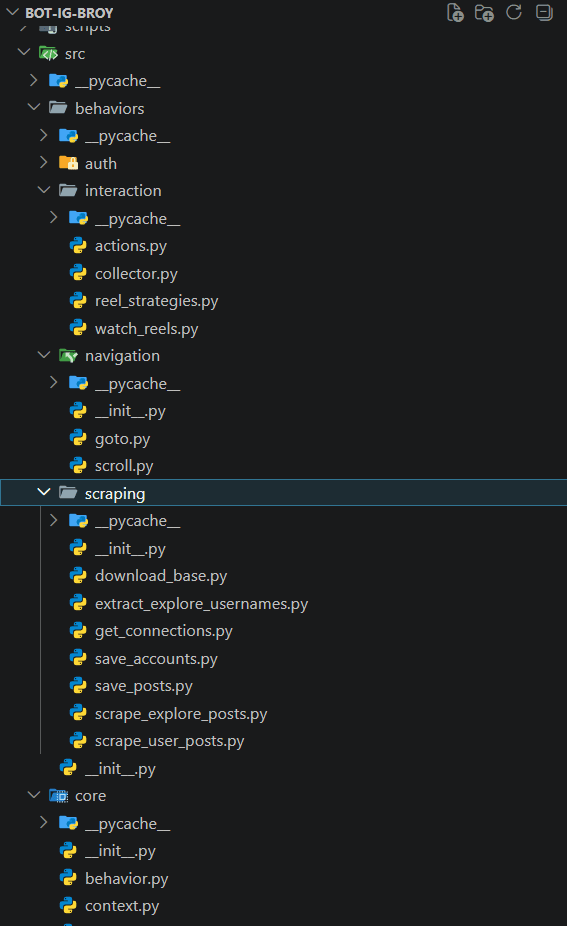Open extract_explore_usernames.py
This screenshot has width=567, height=926.
point(201,604)
